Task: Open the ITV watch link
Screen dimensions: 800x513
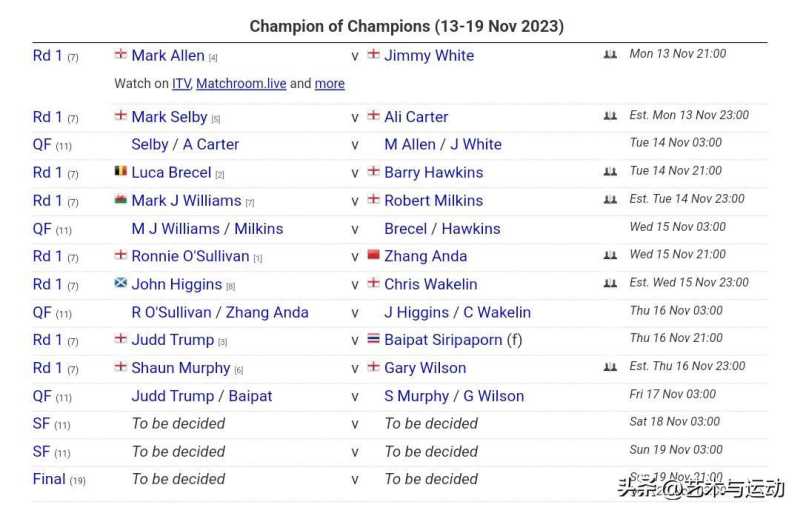Action: (181, 84)
